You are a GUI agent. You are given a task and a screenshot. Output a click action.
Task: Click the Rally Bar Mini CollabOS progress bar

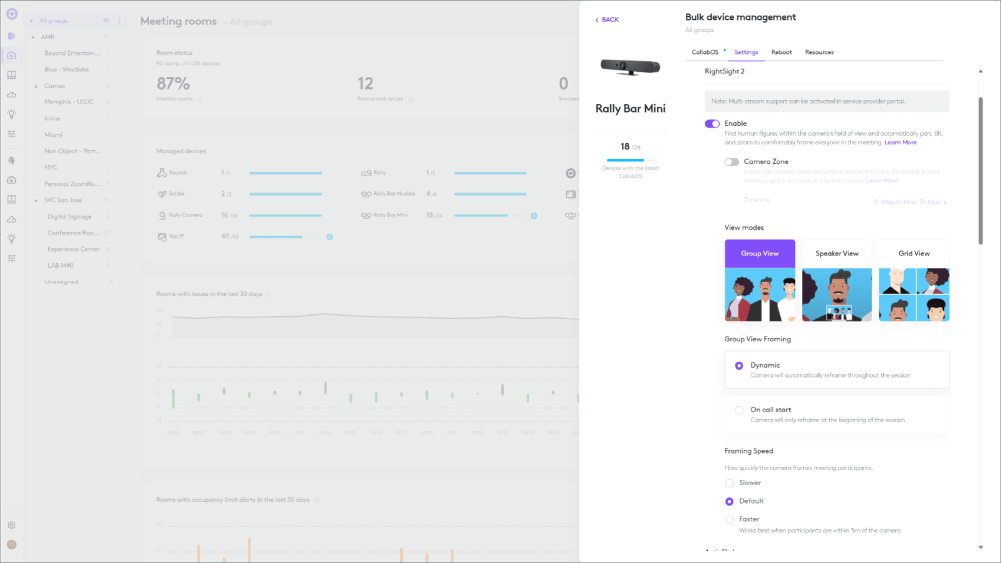coord(631,160)
